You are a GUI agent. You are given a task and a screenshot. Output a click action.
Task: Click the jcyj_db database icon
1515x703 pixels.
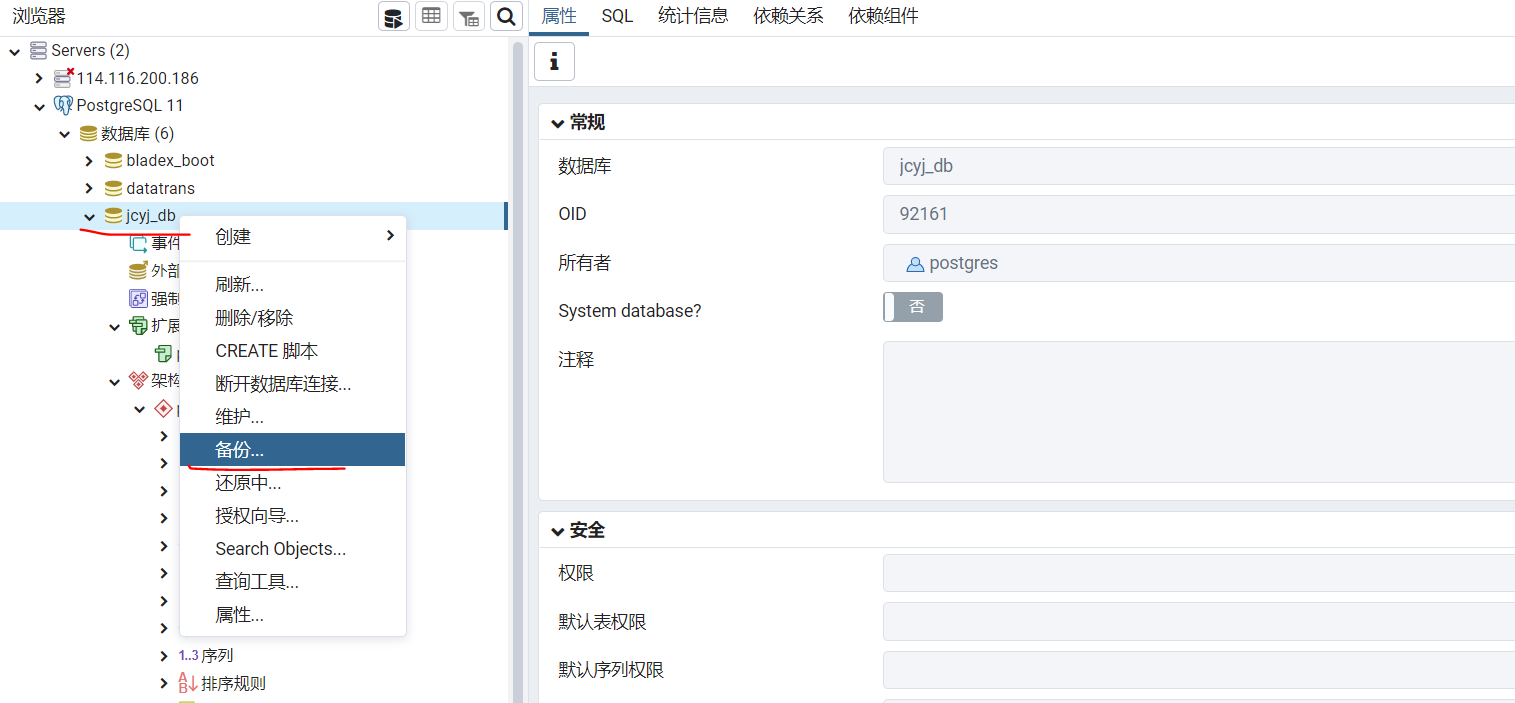[x=114, y=215]
